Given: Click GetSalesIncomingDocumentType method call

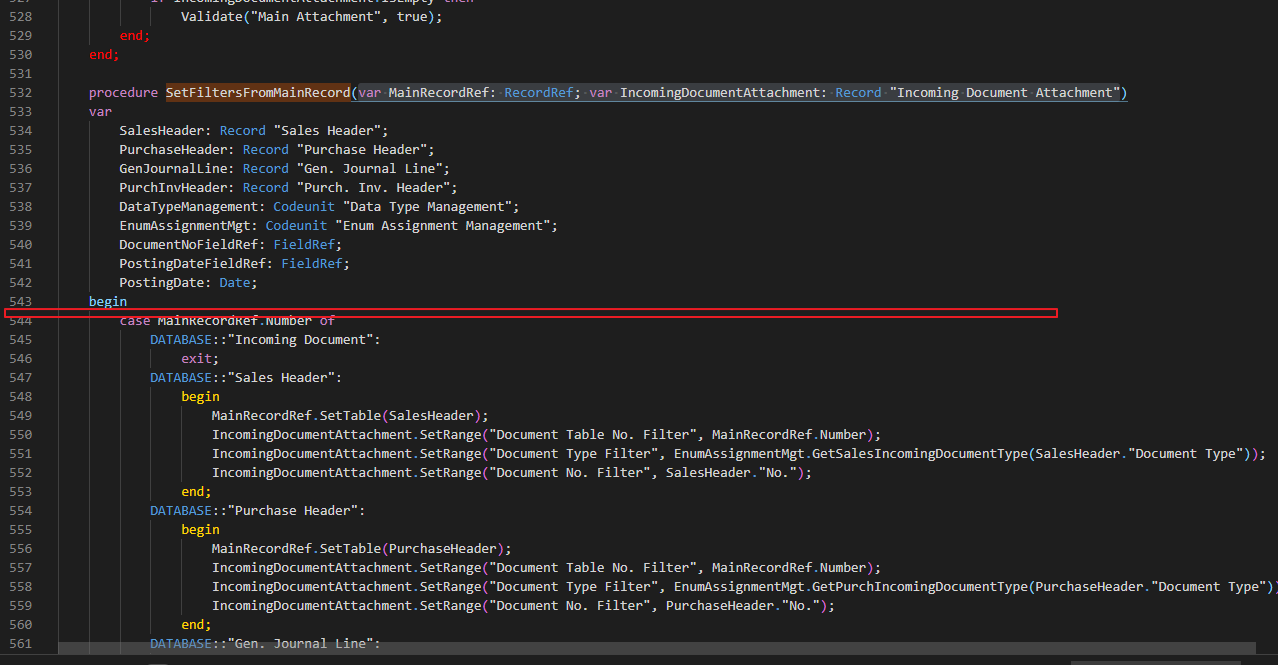Looking at the screenshot, I should pos(926,454).
